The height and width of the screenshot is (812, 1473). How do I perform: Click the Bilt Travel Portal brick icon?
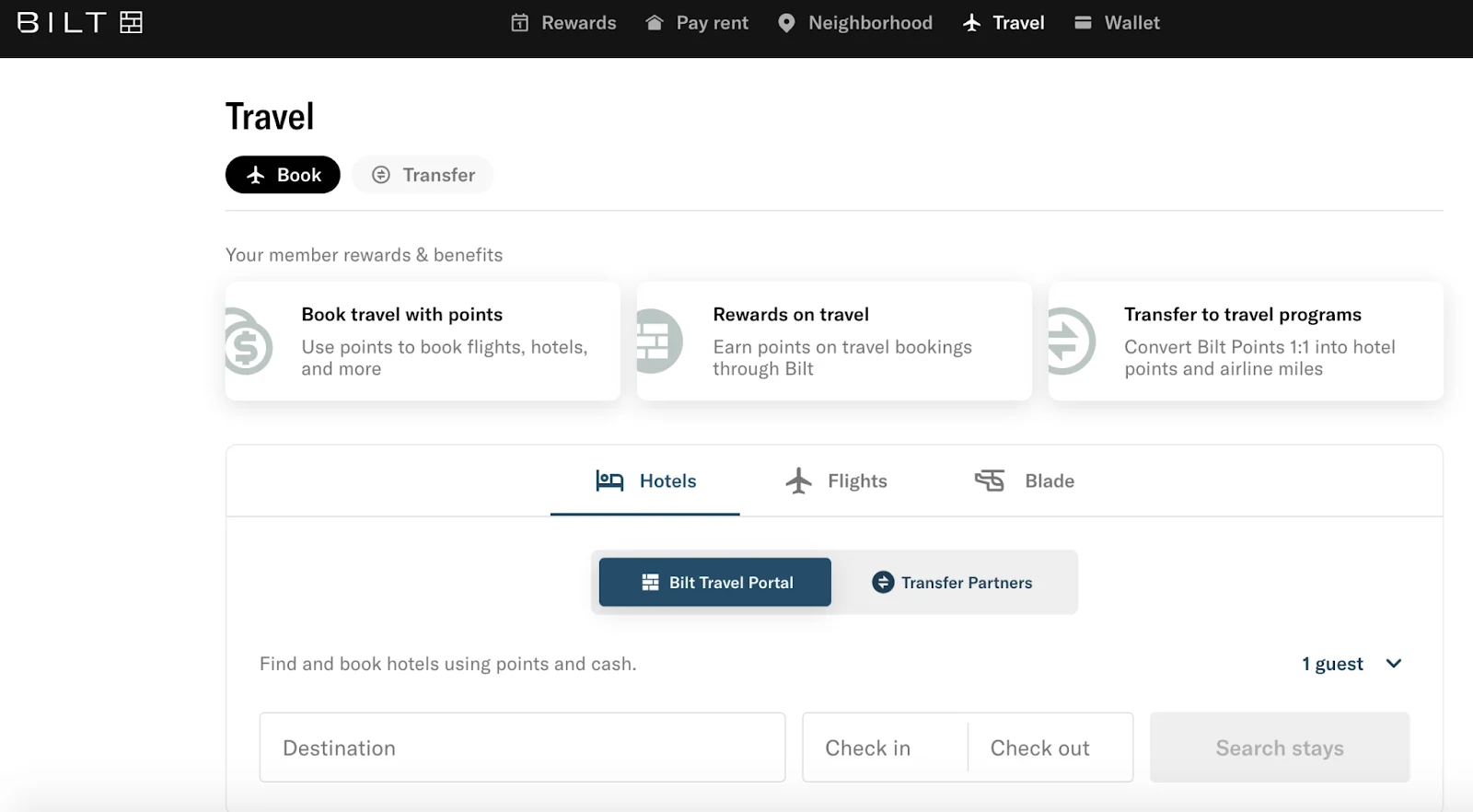click(650, 583)
